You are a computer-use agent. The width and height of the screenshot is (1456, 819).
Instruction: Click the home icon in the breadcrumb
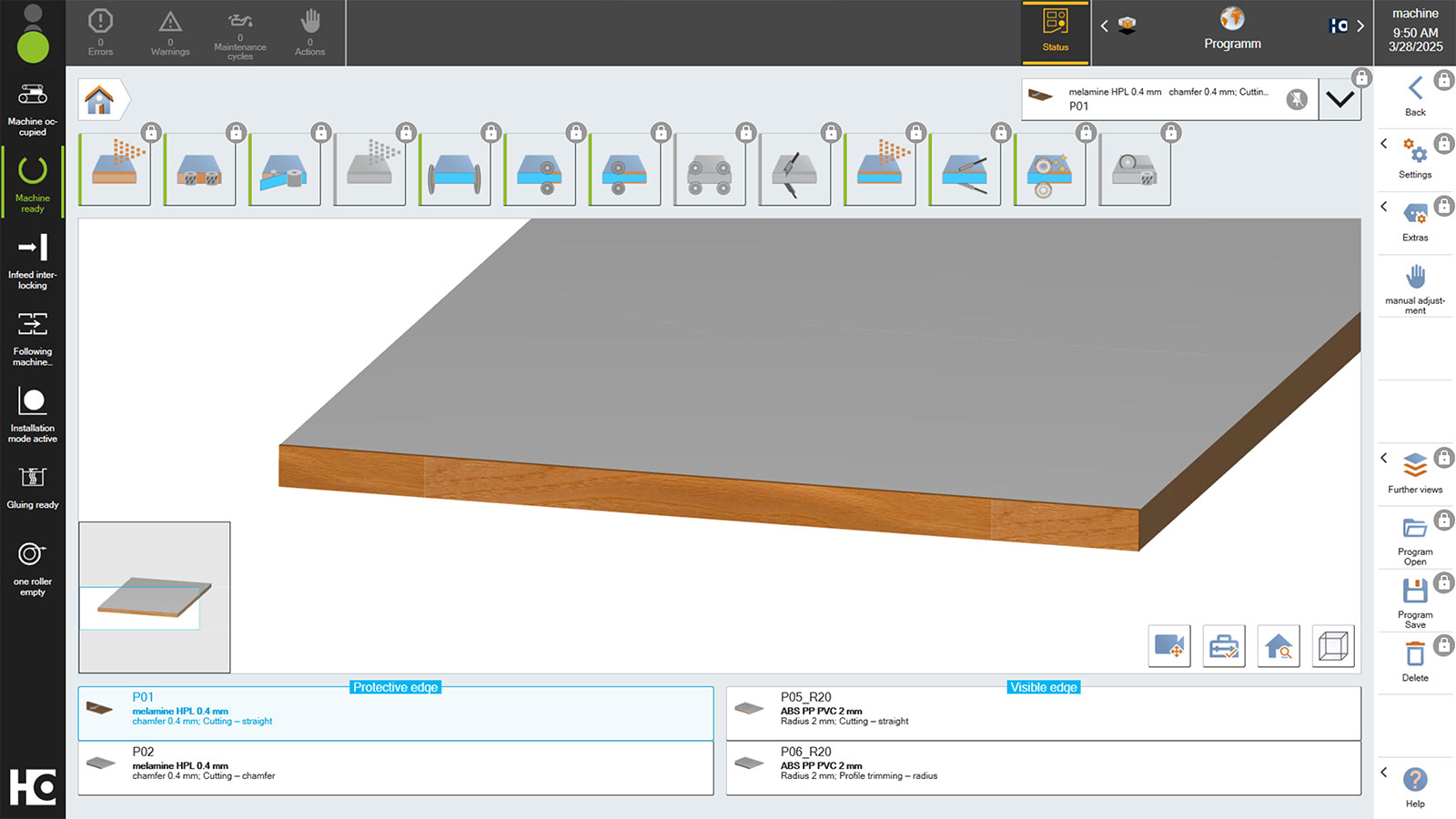(x=99, y=99)
